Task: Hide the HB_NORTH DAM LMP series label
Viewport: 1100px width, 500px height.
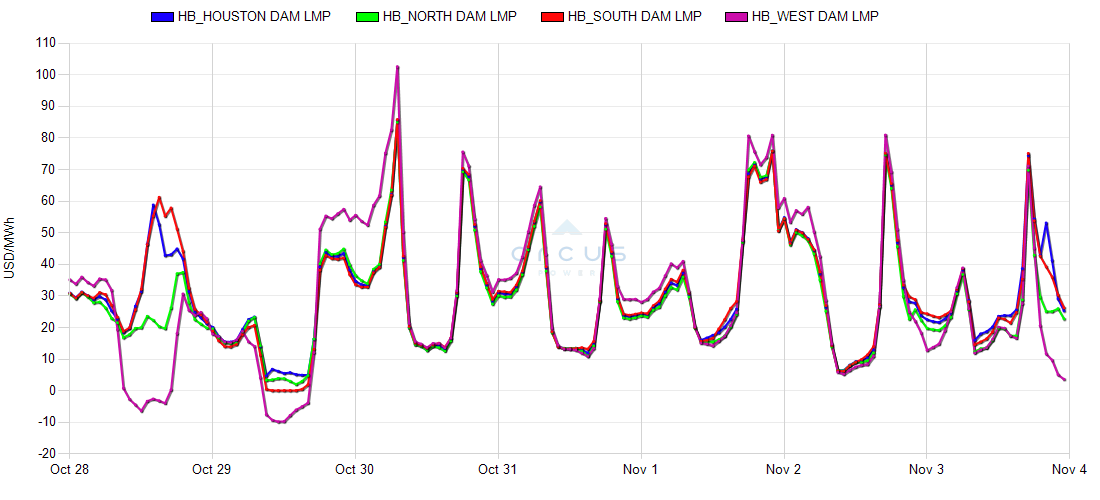Action: (450, 17)
